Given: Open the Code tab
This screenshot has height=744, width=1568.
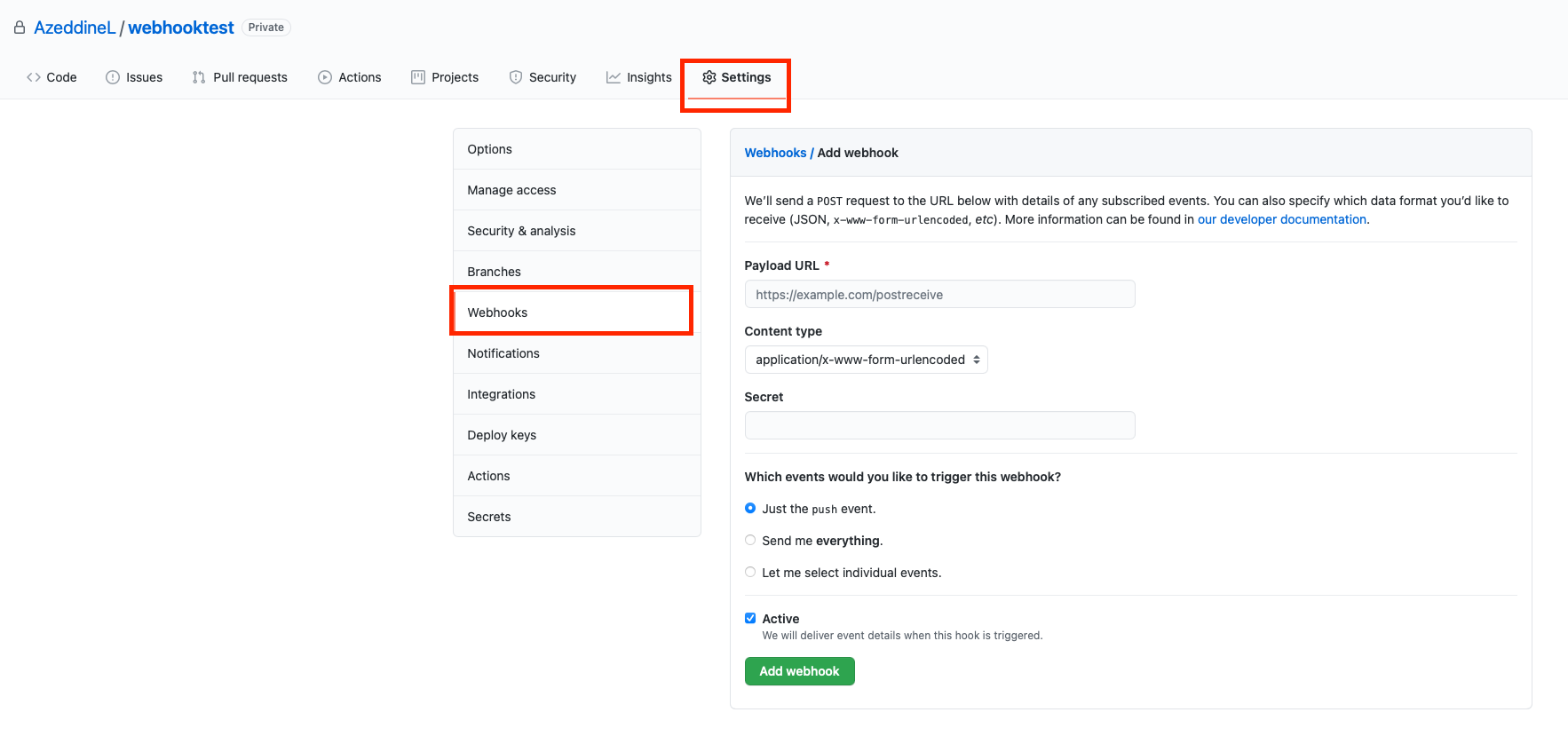Looking at the screenshot, I should pos(51,77).
